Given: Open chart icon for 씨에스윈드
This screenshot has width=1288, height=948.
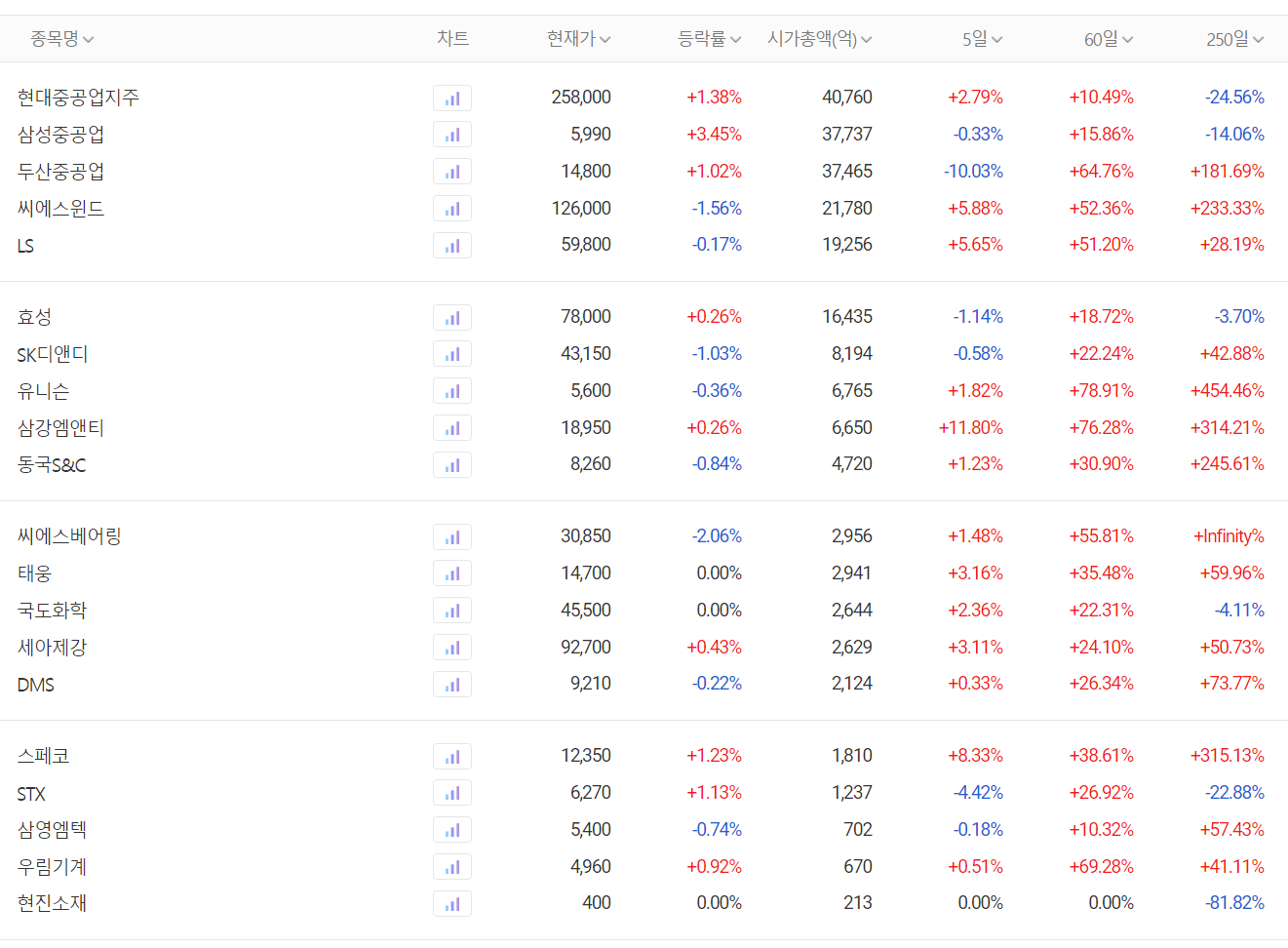Looking at the screenshot, I should pos(452,209).
